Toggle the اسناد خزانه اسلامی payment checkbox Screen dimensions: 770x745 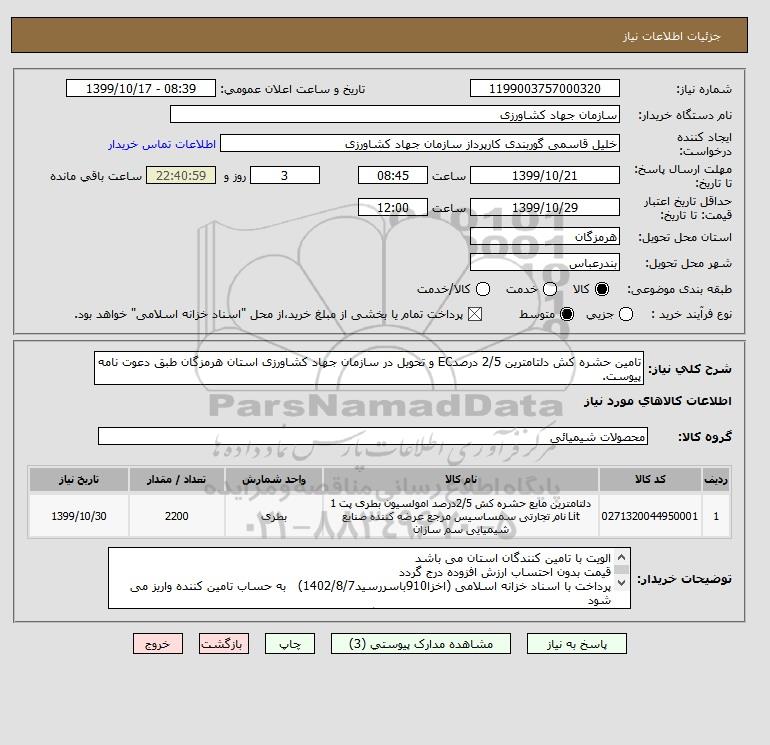(x=475, y=314)
